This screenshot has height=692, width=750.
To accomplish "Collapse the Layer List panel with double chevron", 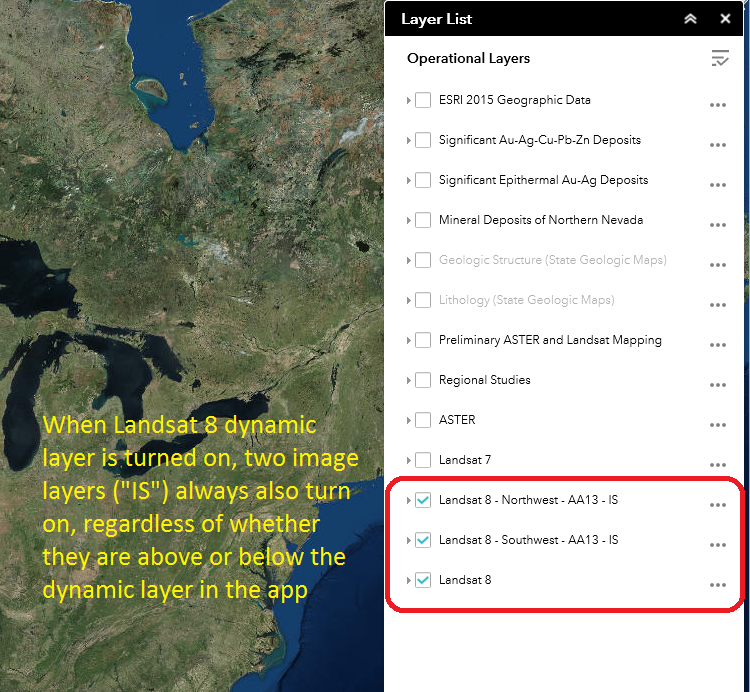I will click(x=690, y=19).
